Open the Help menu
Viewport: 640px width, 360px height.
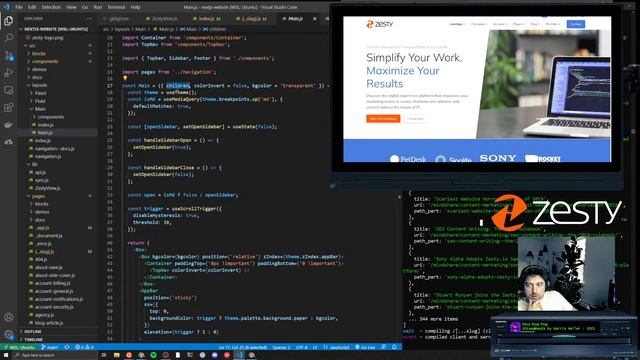[136, 7]
